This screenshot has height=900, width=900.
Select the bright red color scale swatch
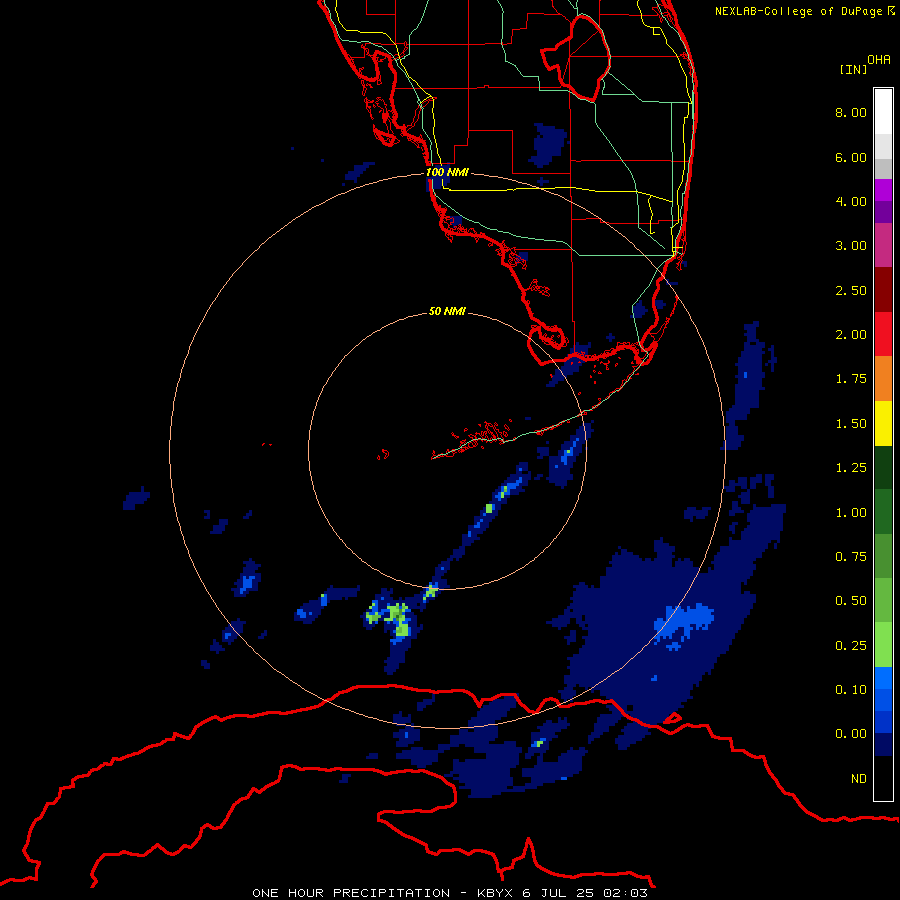pos(883,334)
